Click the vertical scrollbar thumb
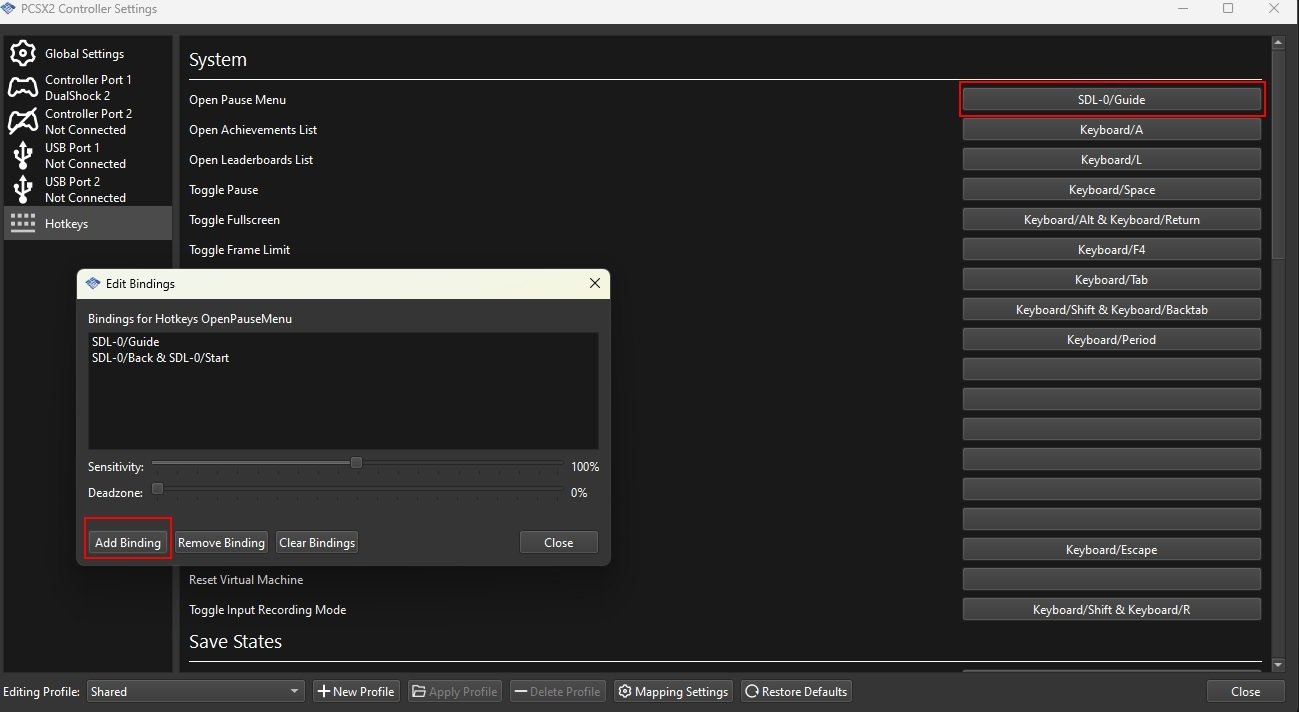 tap(1278, 155)
